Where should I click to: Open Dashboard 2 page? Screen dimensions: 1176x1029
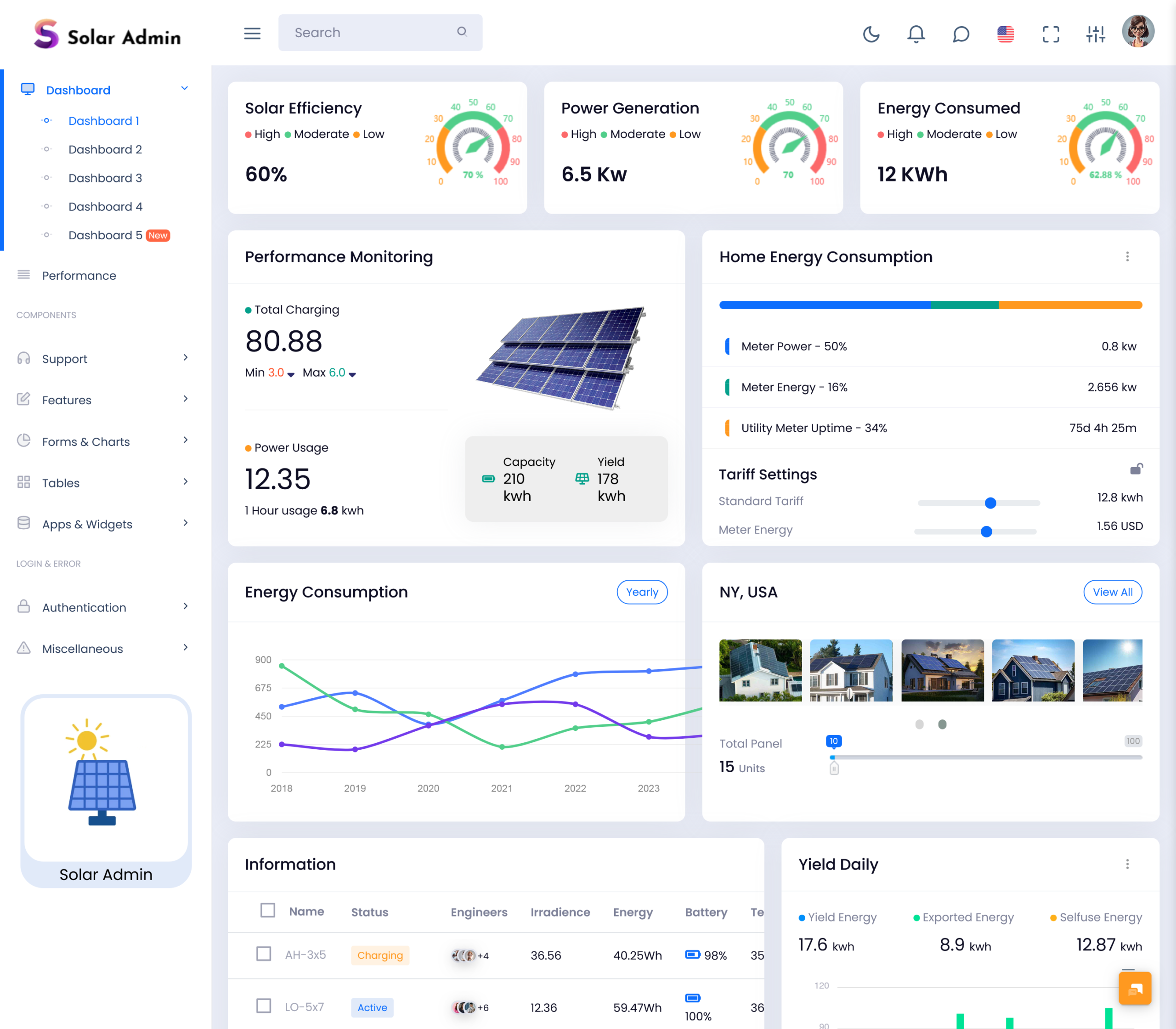105,149
